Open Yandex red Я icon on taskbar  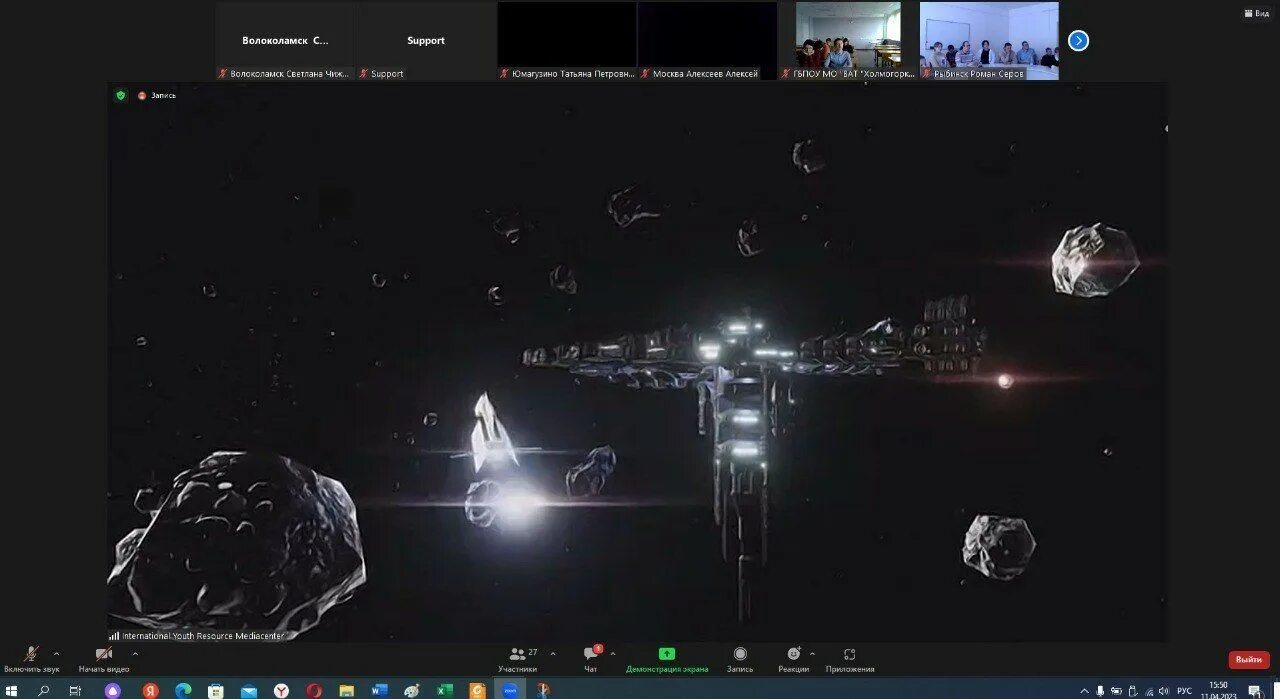tap(150, 690)
